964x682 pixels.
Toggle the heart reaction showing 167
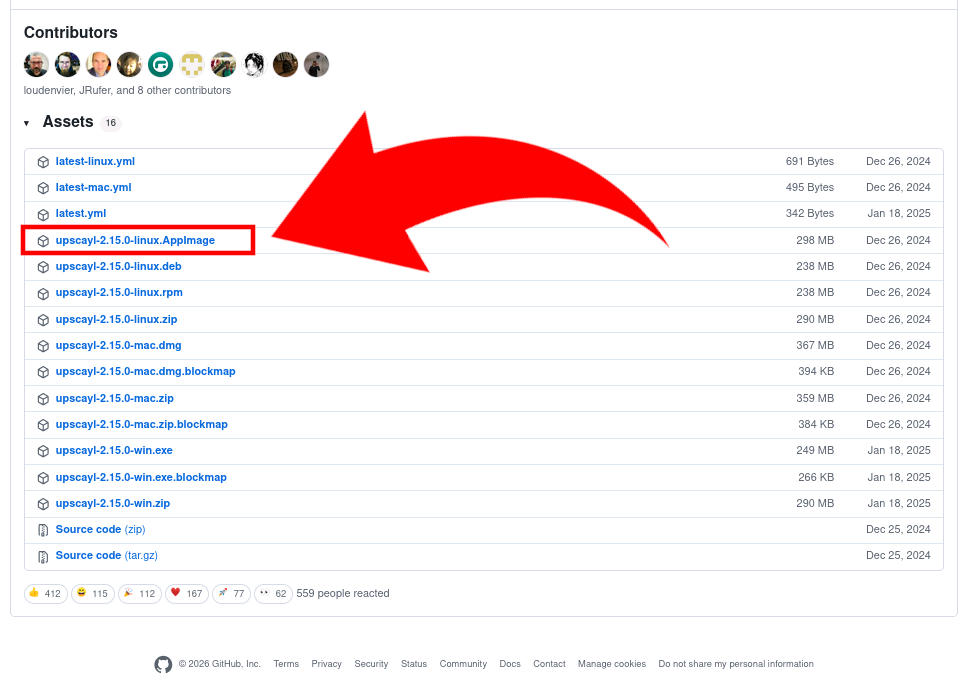pyautogui.click(x=187, y=593)
